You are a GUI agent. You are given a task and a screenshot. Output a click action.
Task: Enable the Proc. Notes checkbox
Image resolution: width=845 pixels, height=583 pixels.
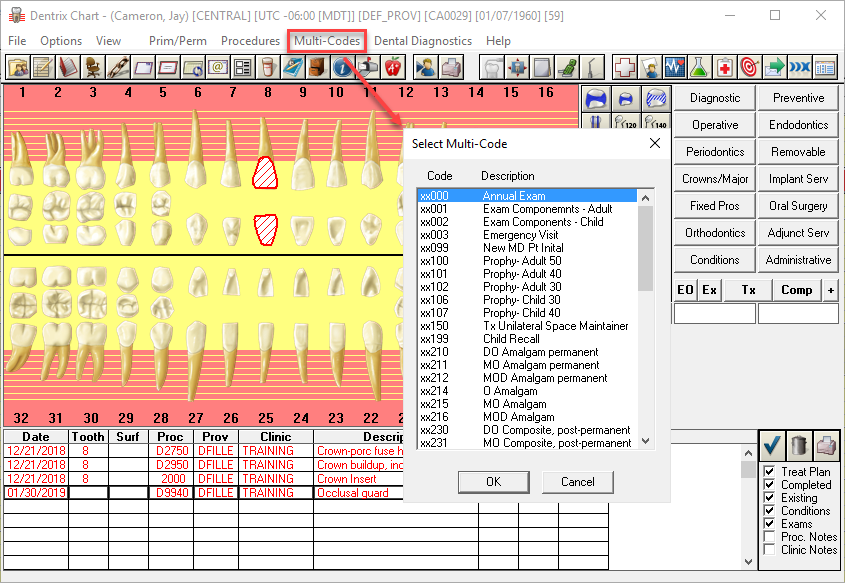click(x=770, y=537)
